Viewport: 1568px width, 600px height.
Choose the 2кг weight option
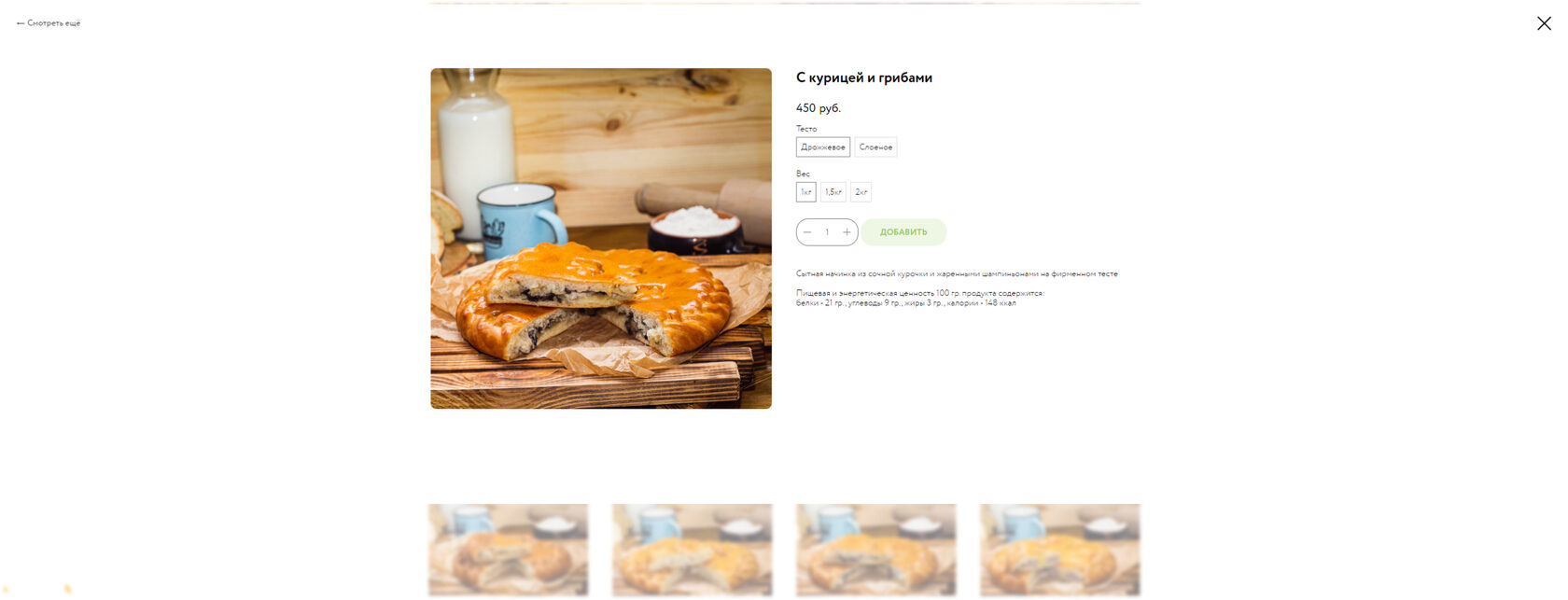861,192
